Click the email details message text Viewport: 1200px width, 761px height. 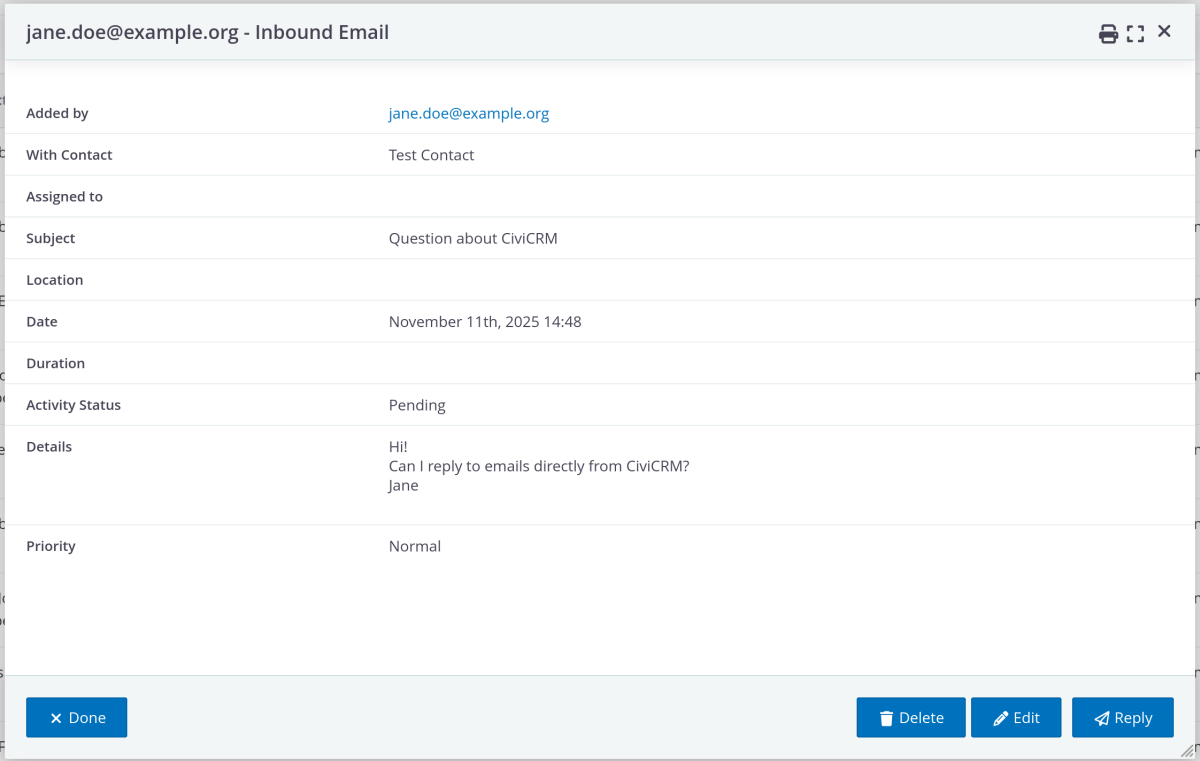538,466
